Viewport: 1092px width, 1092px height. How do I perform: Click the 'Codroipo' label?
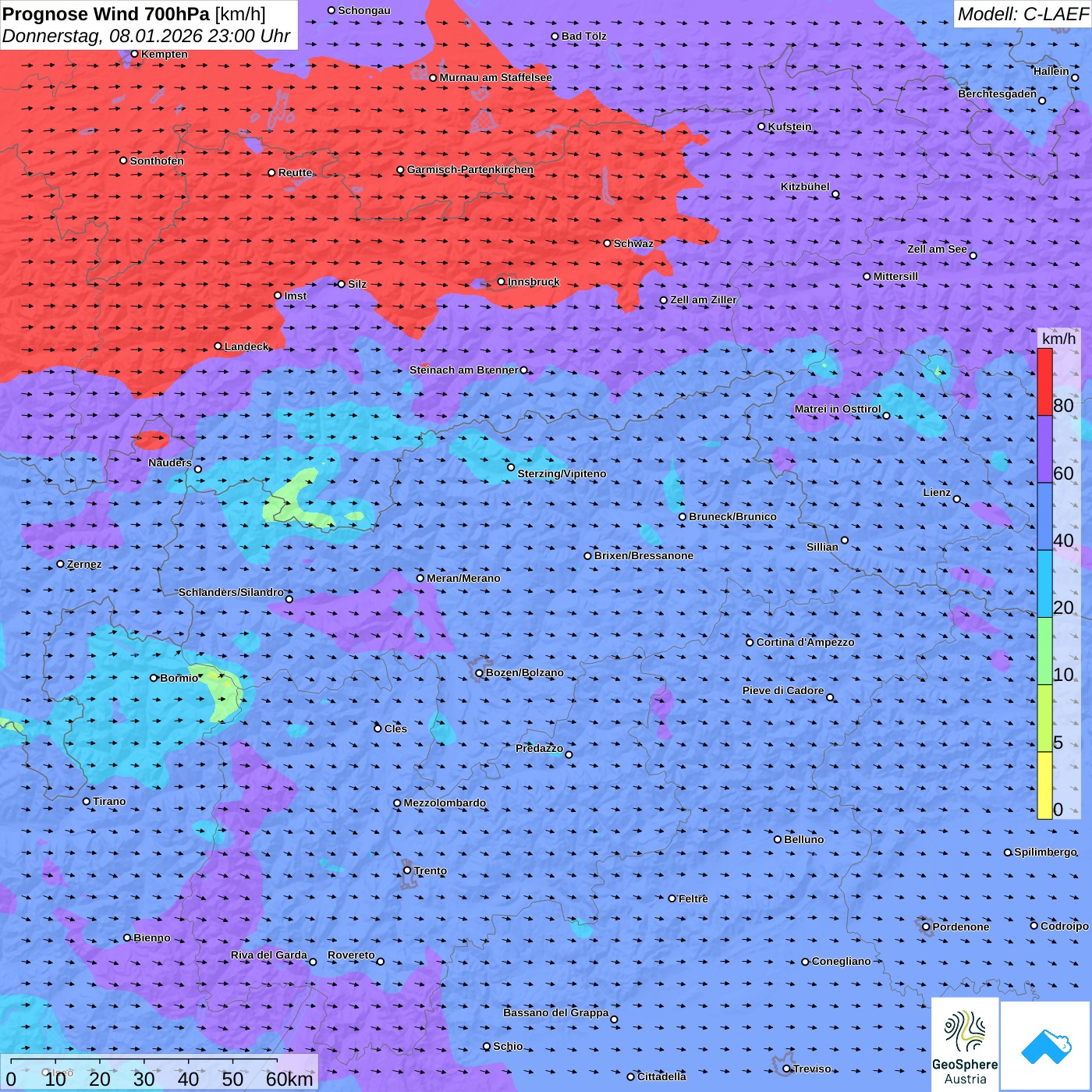(x=1065, y=926)
